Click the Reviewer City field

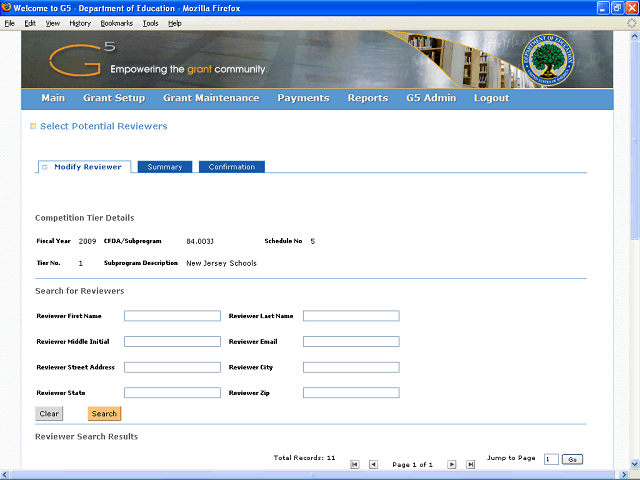coord(351,367)
